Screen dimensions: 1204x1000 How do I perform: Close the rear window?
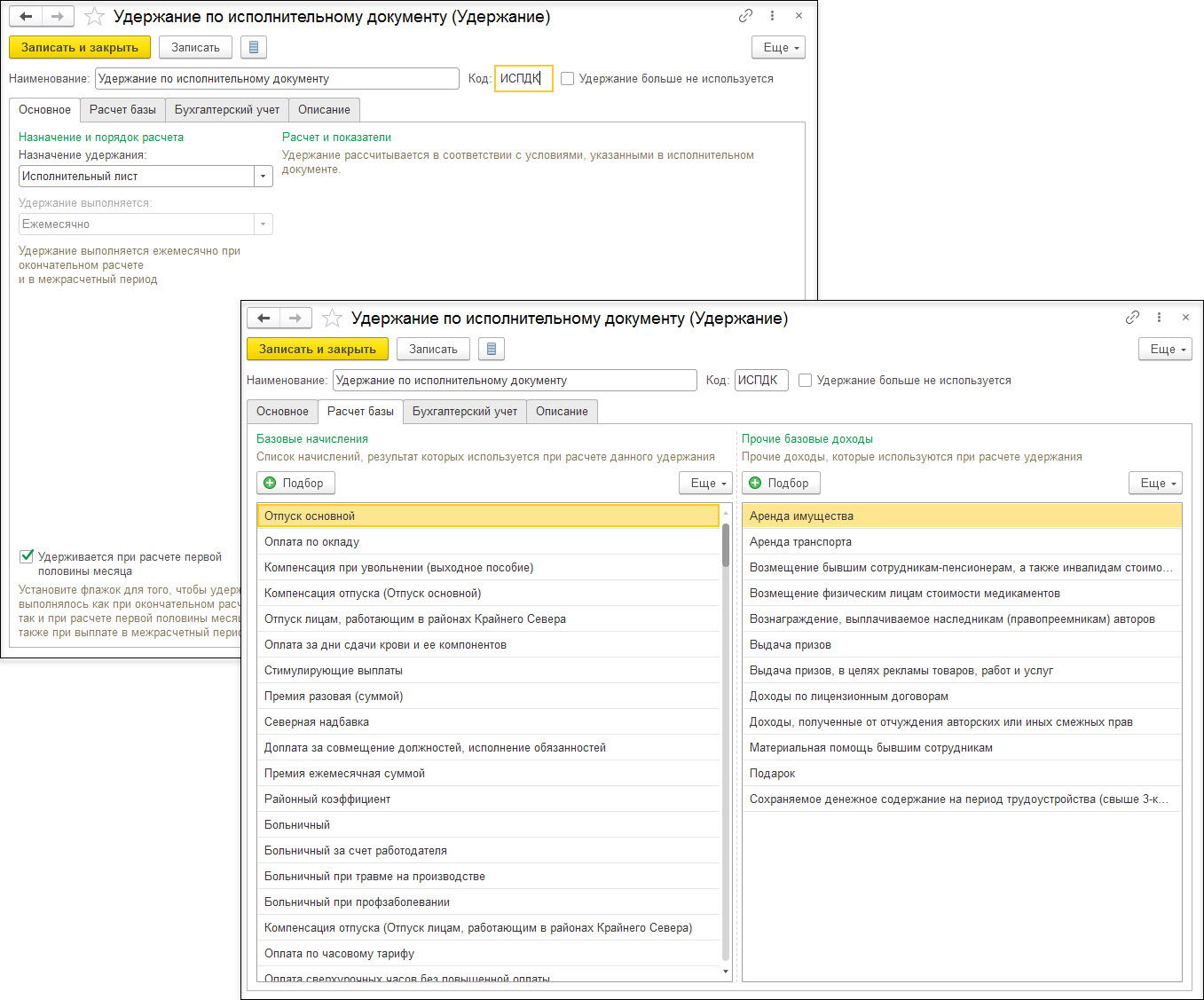[x=799, y=16]
